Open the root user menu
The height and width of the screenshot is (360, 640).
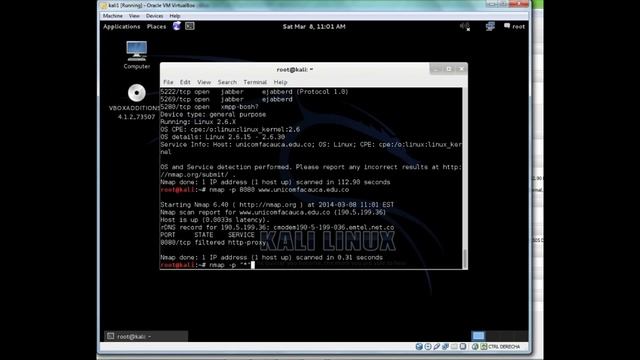click(x=518, y=27)
